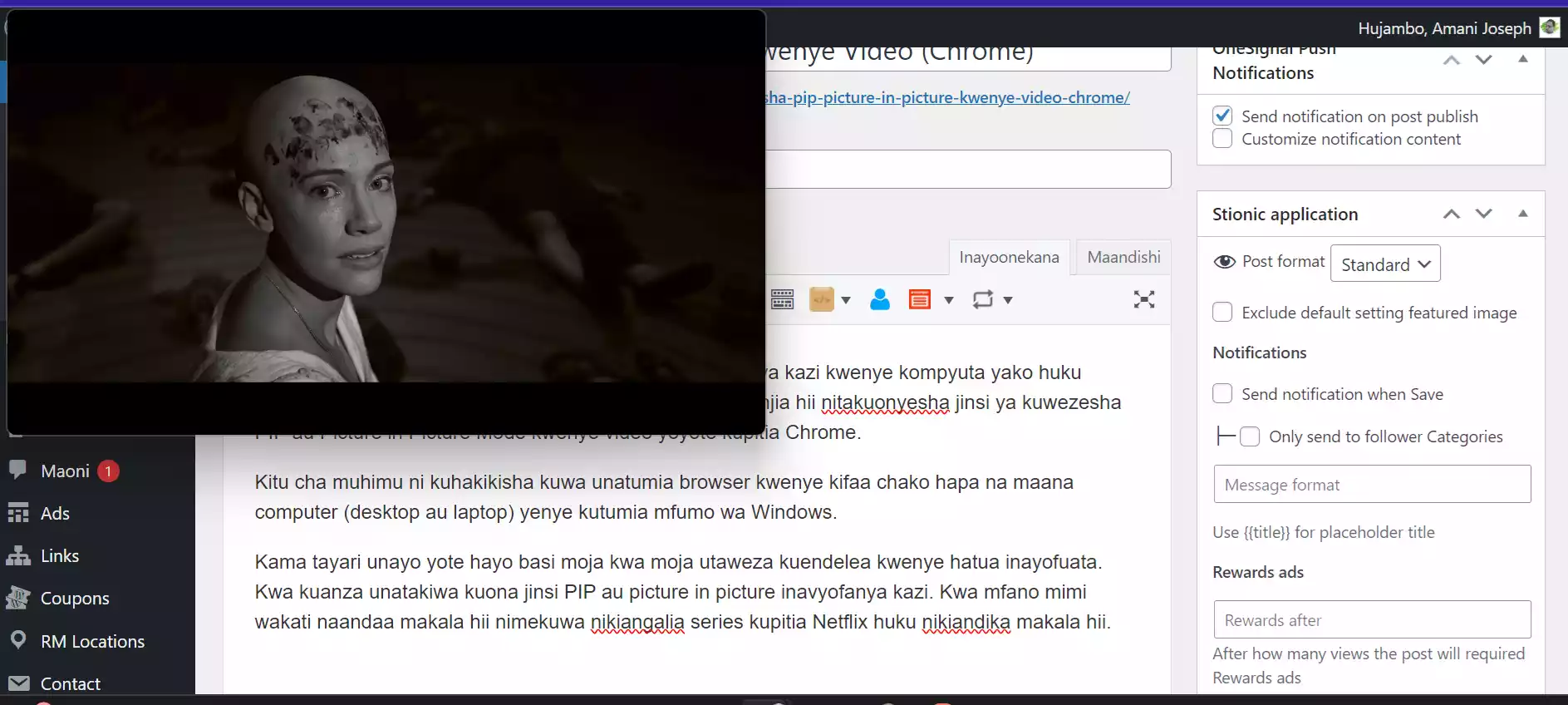1568x705 pixels.
Task: Expand dropdown arrow next to red form icon
Action: 949,300
